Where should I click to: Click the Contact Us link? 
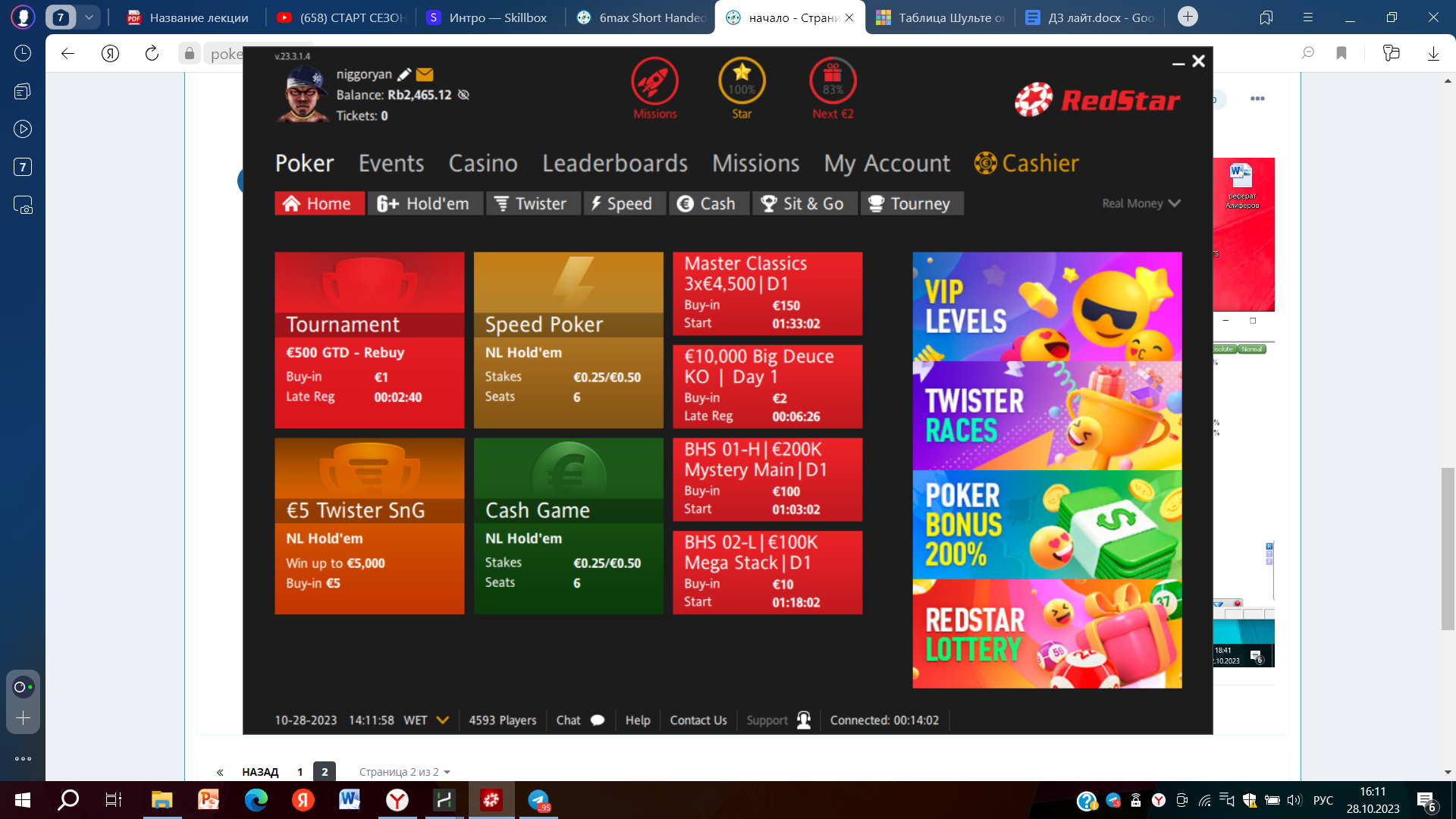(698, 720)
